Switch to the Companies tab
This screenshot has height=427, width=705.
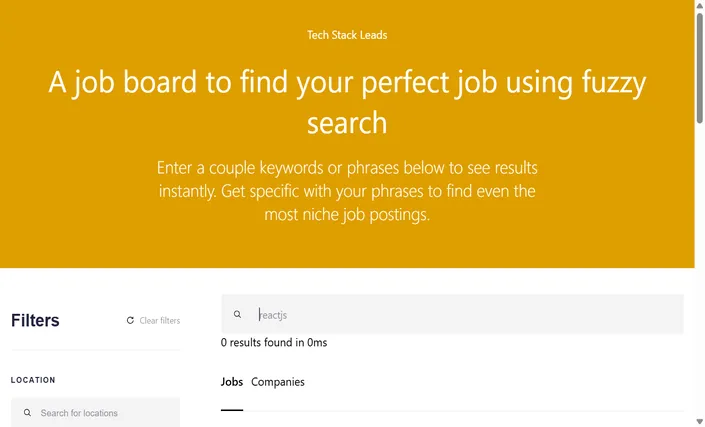[278, 382]
